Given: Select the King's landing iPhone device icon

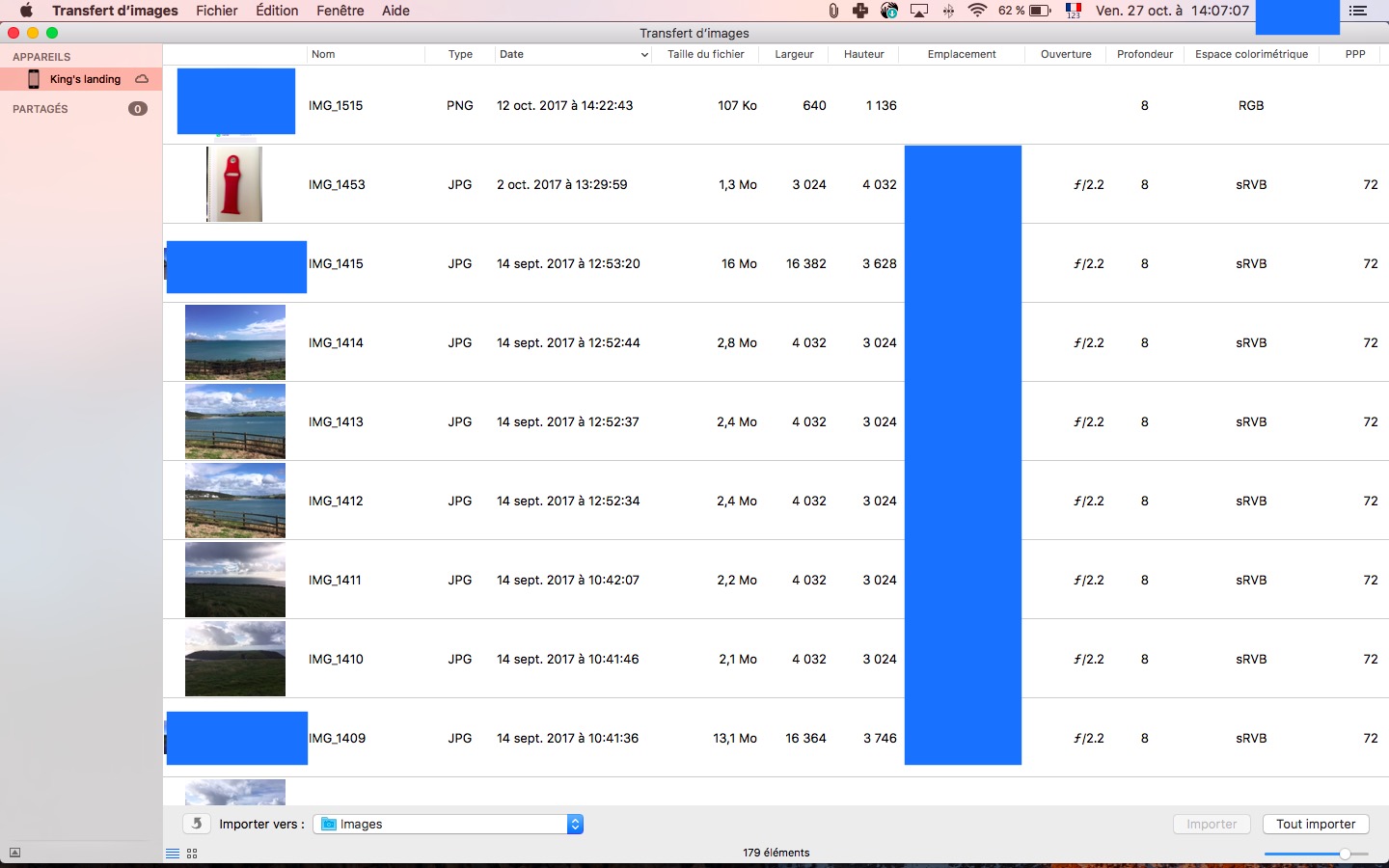Looking at the screenshot, I should pyautogui.click(x=34, y=79).
